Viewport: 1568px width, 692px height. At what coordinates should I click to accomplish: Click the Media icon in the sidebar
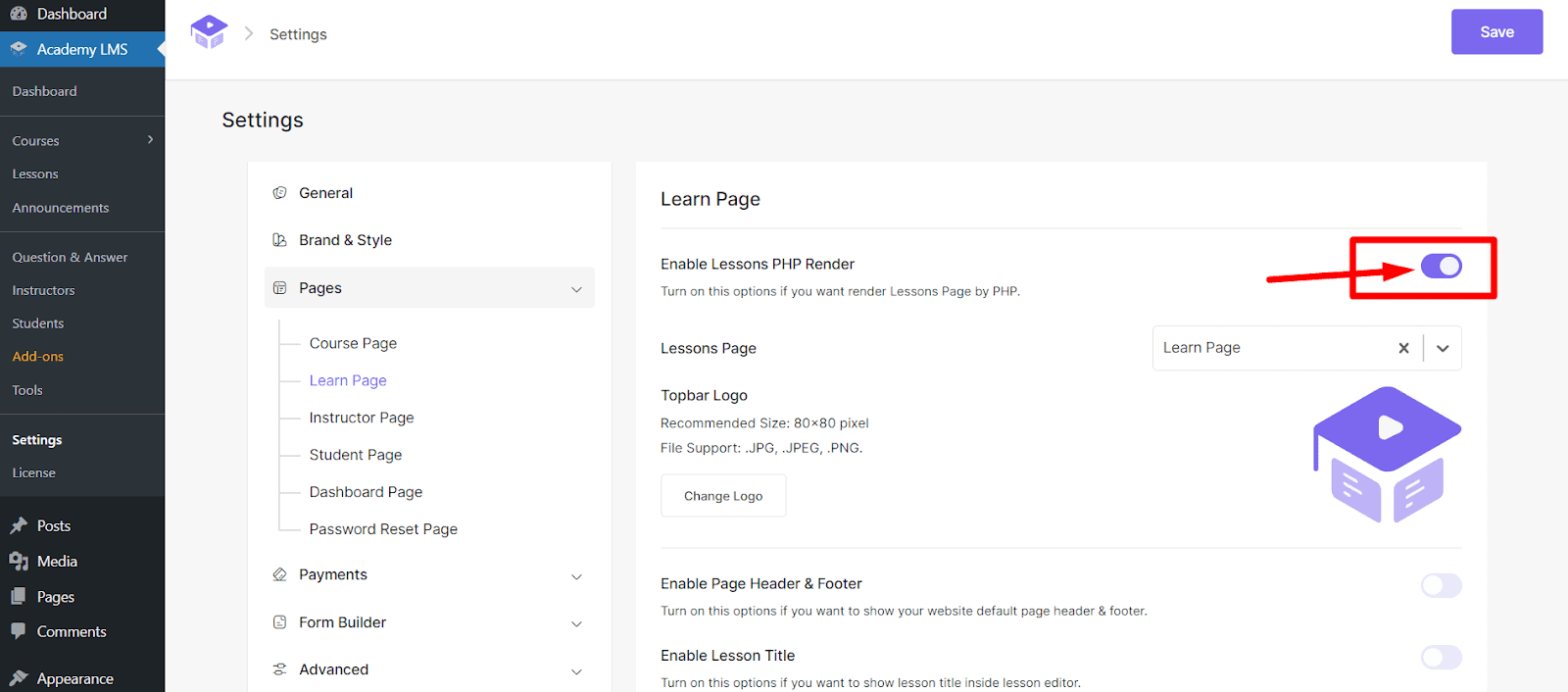19,561
